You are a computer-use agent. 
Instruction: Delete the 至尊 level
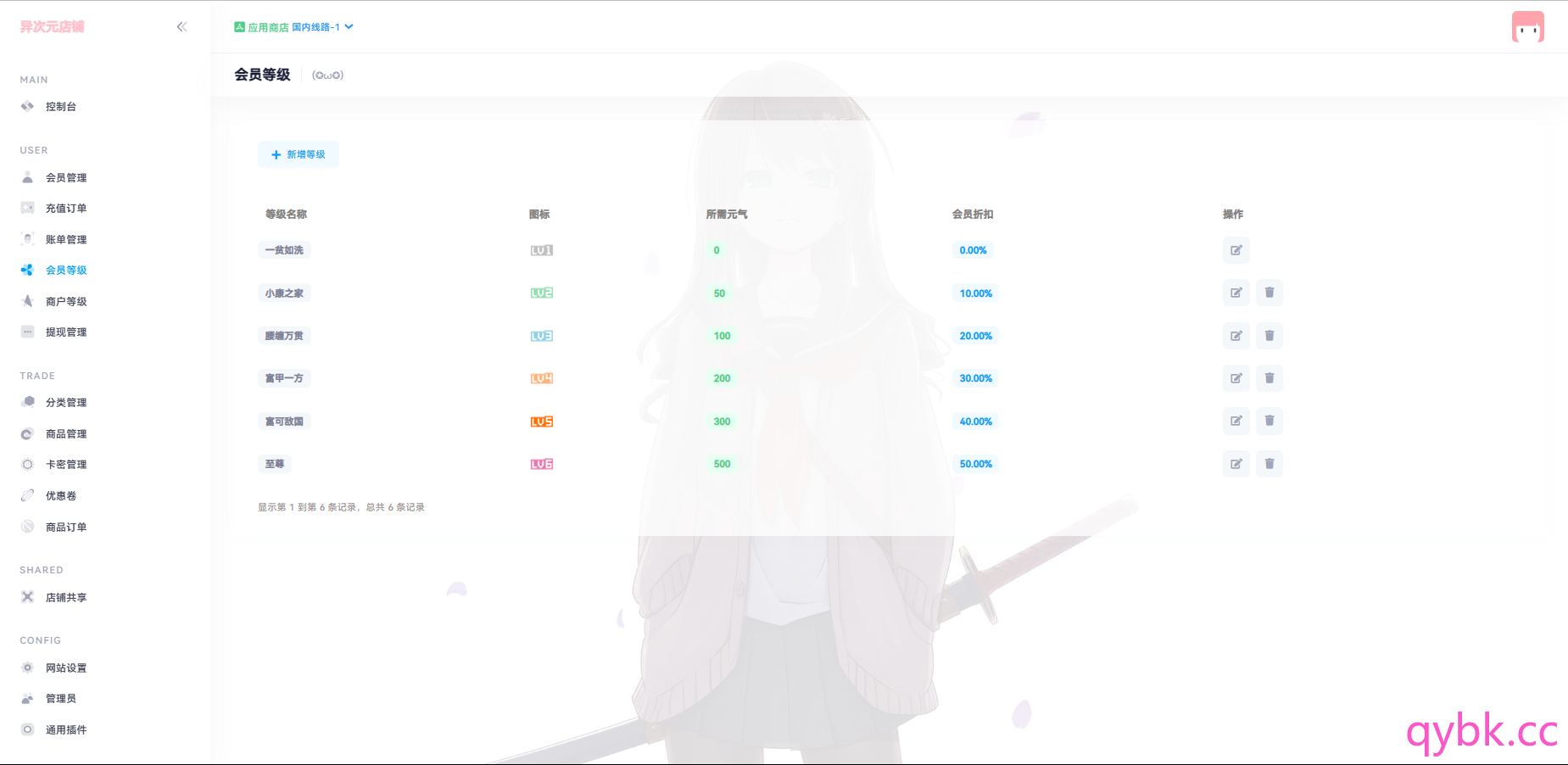pos(1269,464)
